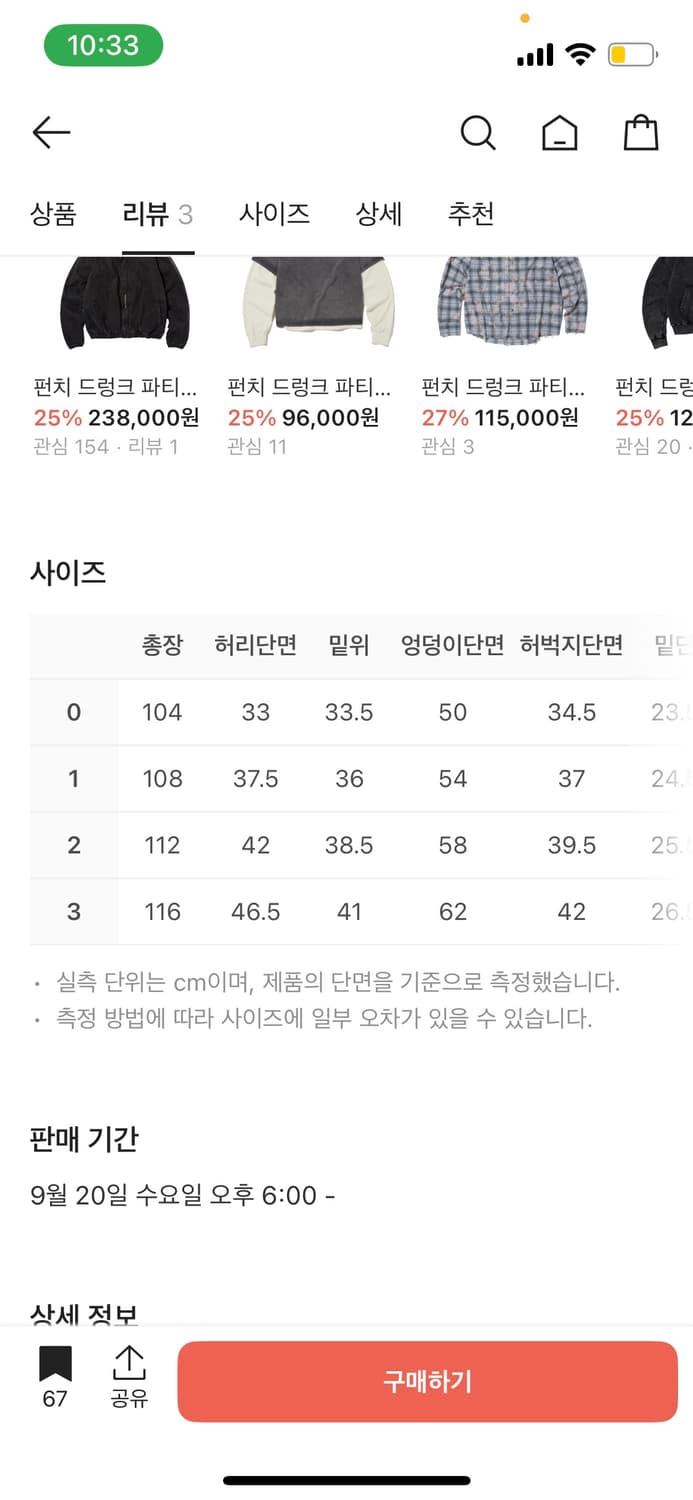
Task: Tap the Wi-Fi indicator in the status bar
Action: (x=578, y=55)
